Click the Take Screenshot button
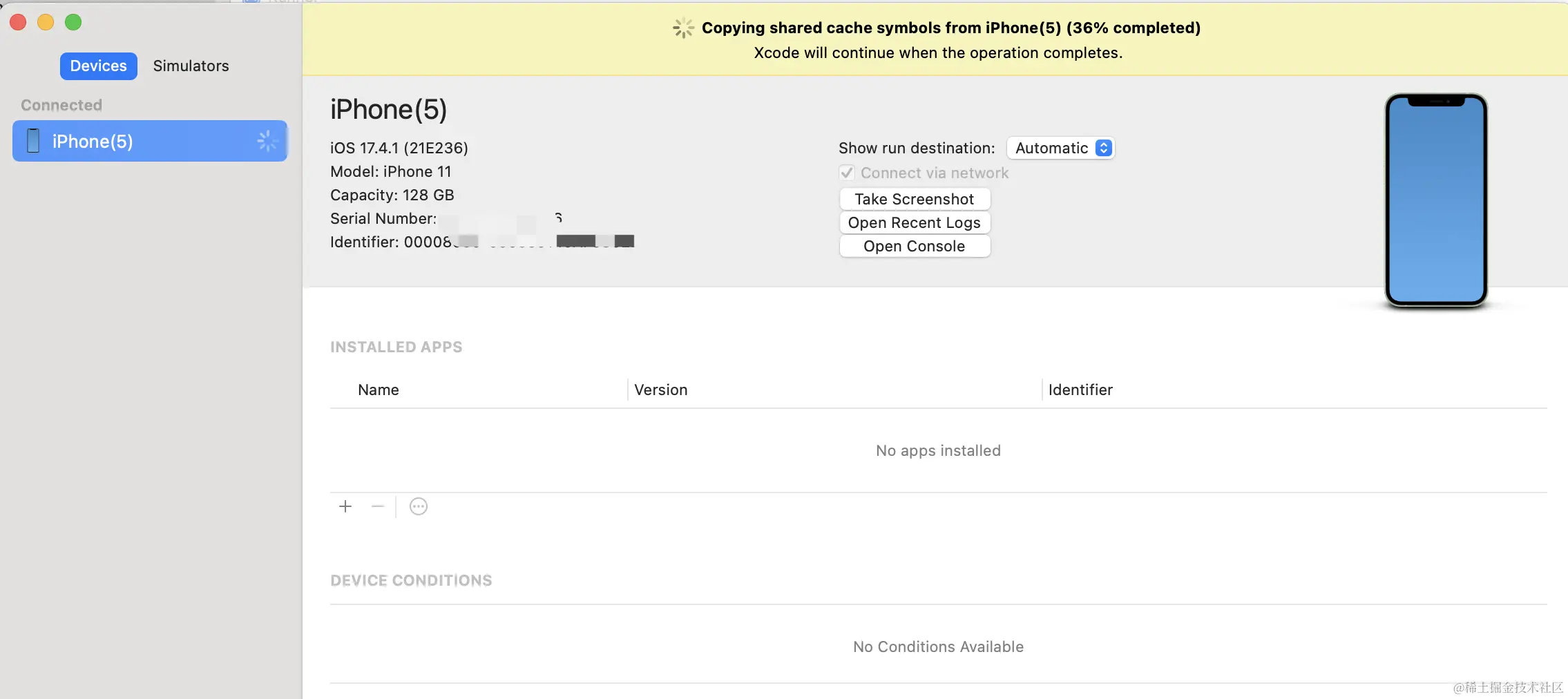This screenshot has height=699, width=1568. 915,199
